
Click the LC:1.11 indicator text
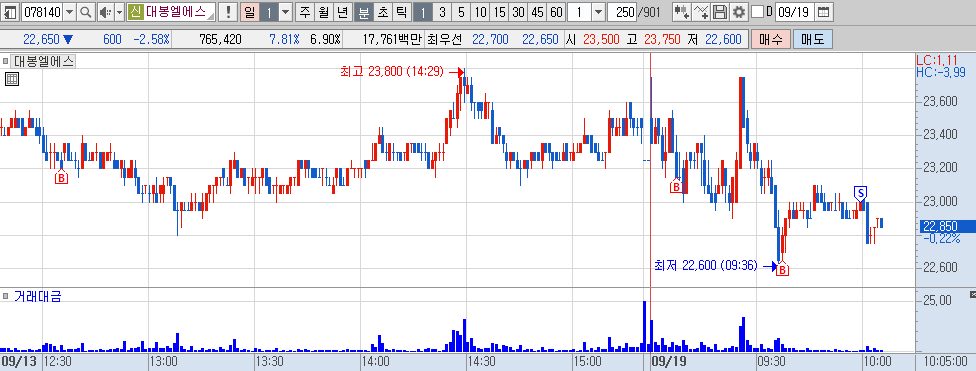point(937,60)
